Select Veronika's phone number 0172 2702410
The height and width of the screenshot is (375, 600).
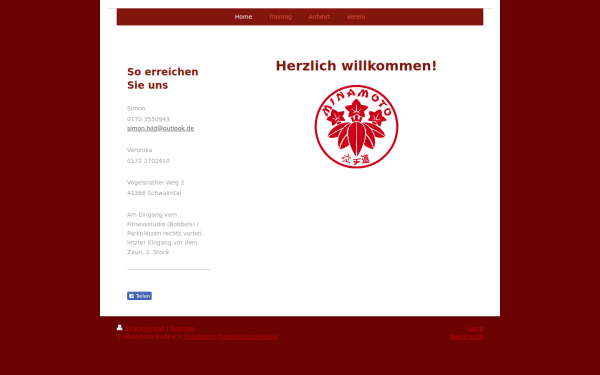tap(148, 161)
